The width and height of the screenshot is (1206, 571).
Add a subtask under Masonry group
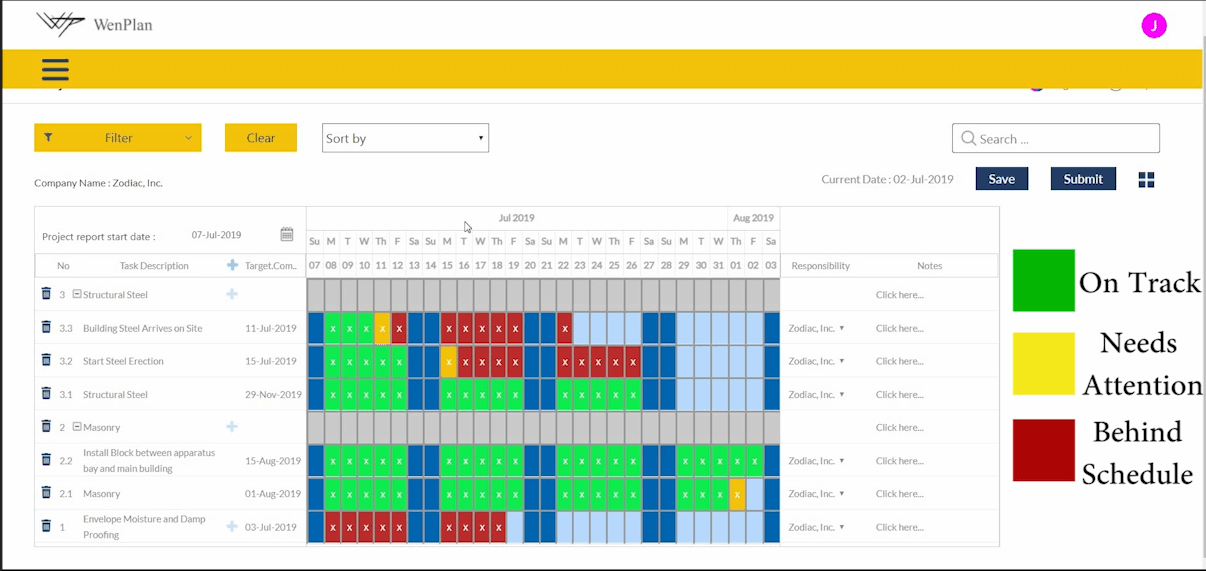pos(232,427)
